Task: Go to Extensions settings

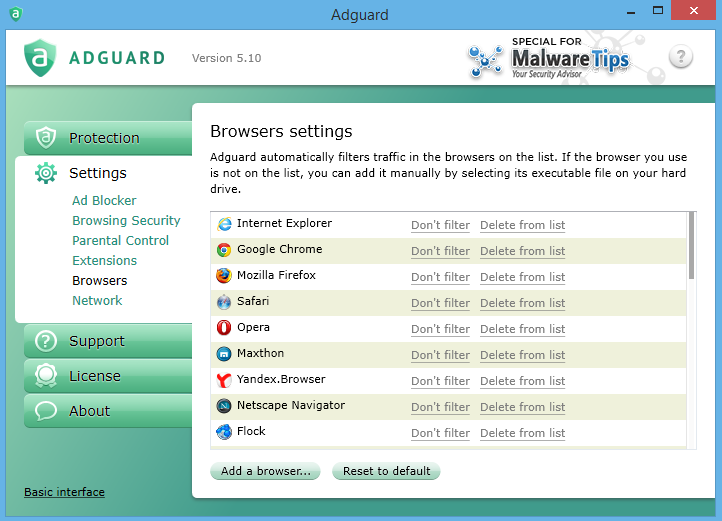Action: (x=105, y=261)
